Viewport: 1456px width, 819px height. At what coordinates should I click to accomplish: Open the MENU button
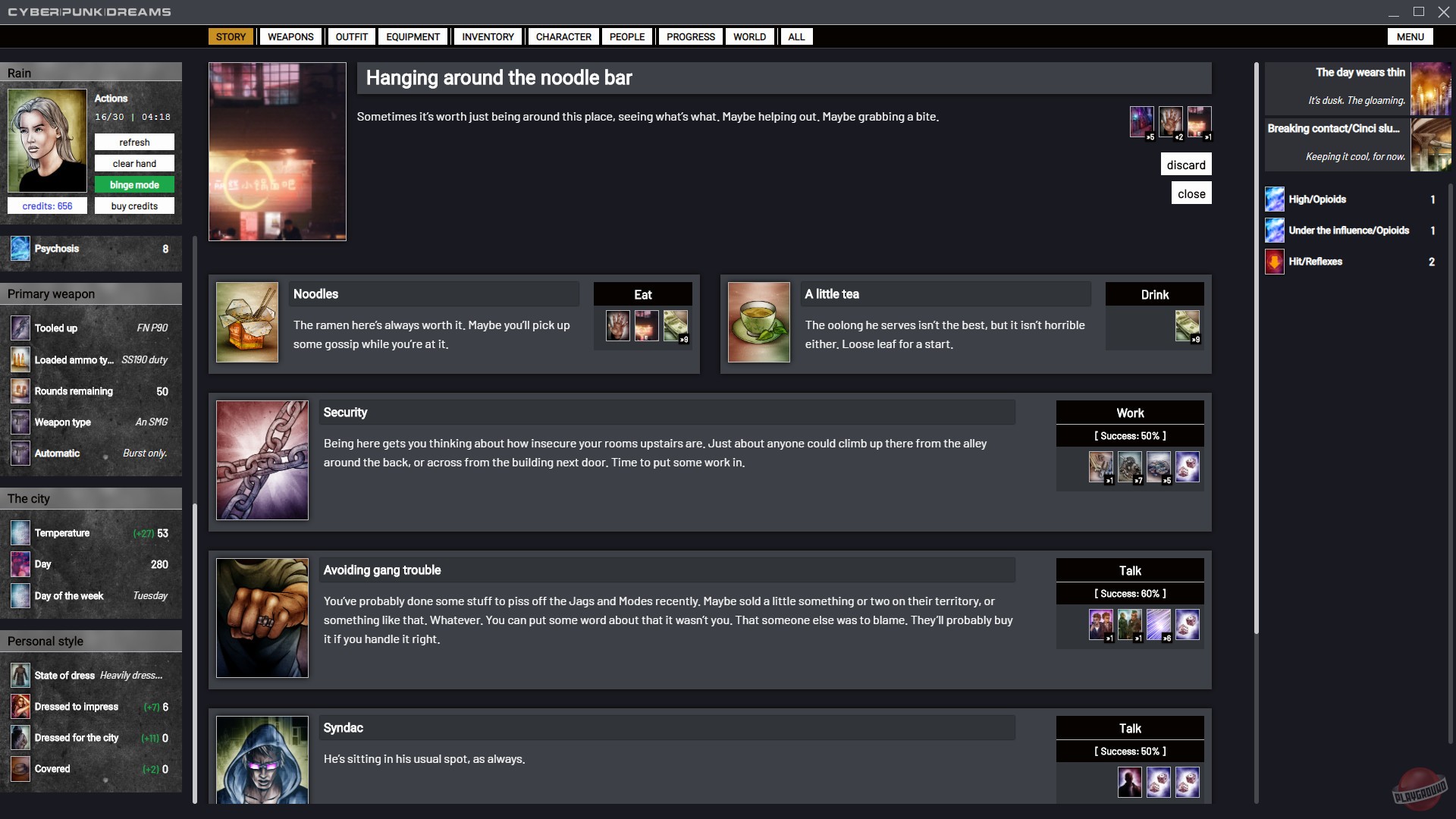(x=1410, y=36)
